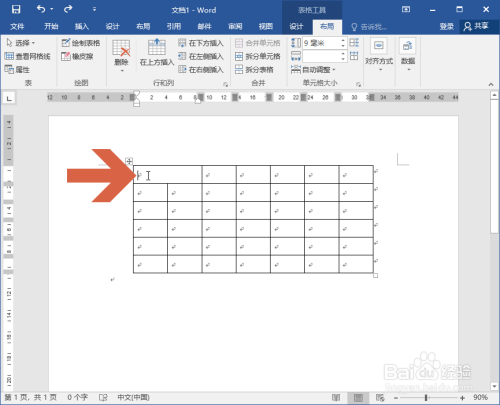Click the 共享 (Share) button
Image resolution: width=500 pixels, height=405 pixels.
point(476,26)
